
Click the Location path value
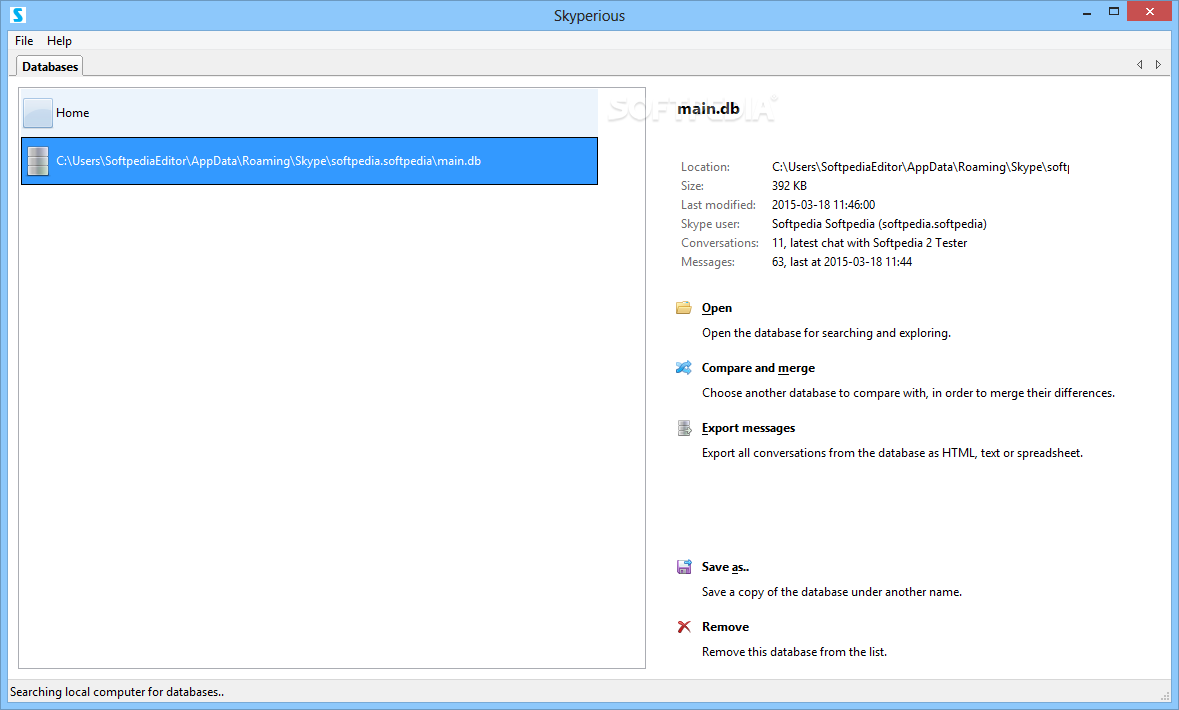click(x=920, y=167)
